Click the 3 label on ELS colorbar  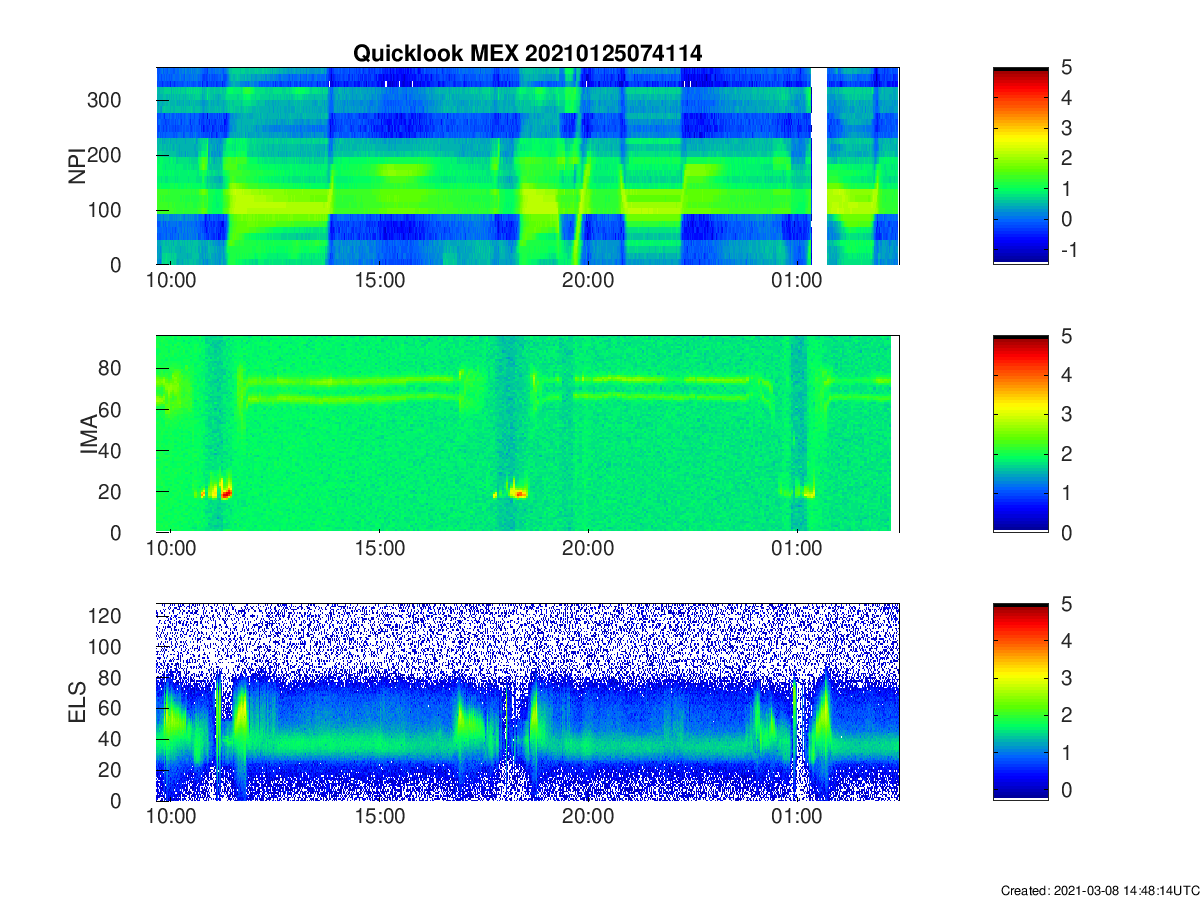(1065, 678)
